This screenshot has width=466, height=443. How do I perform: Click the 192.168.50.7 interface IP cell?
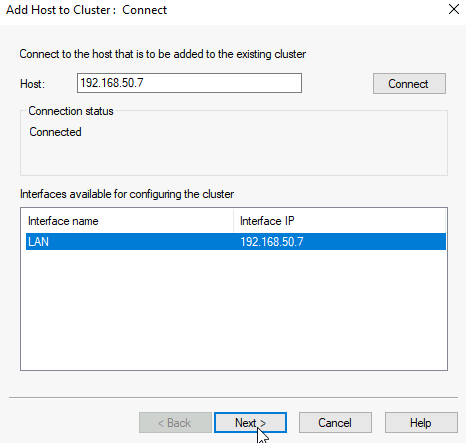click(272, 242)
